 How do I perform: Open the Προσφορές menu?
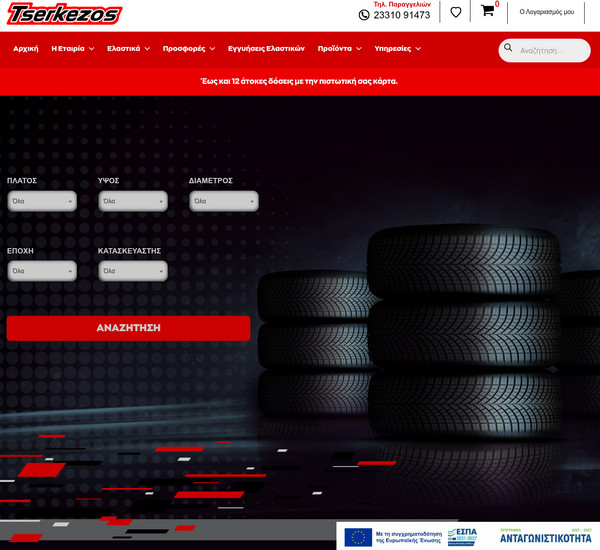pyautogui.click(x=184, y=49)
